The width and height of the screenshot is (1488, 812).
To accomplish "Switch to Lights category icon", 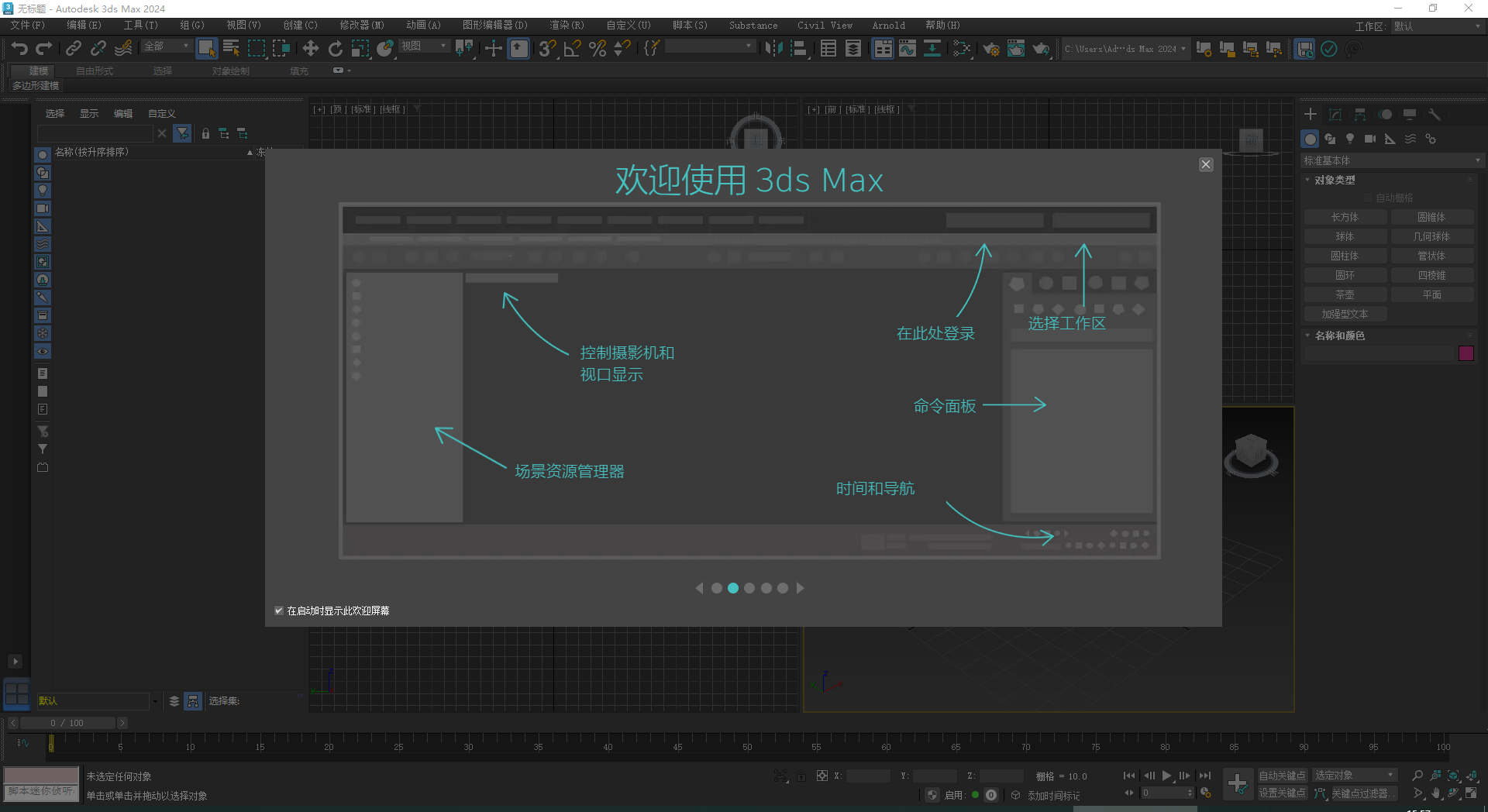I will pyautogui.click(x=1350, y=139).
